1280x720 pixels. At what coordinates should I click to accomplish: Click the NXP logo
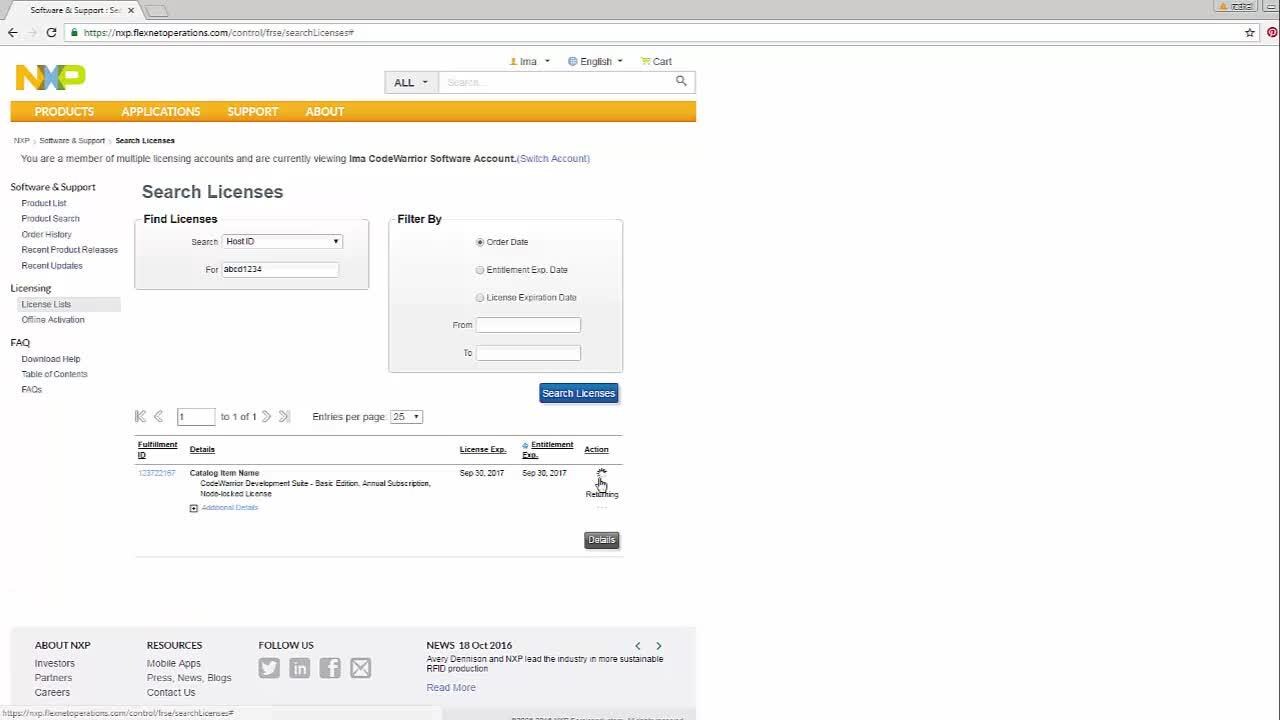(x=50, y=77)
